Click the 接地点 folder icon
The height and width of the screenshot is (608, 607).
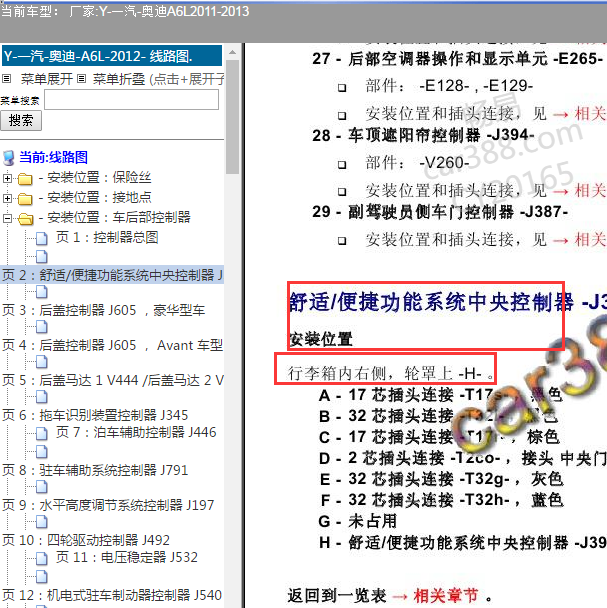[x=25, y=199]
